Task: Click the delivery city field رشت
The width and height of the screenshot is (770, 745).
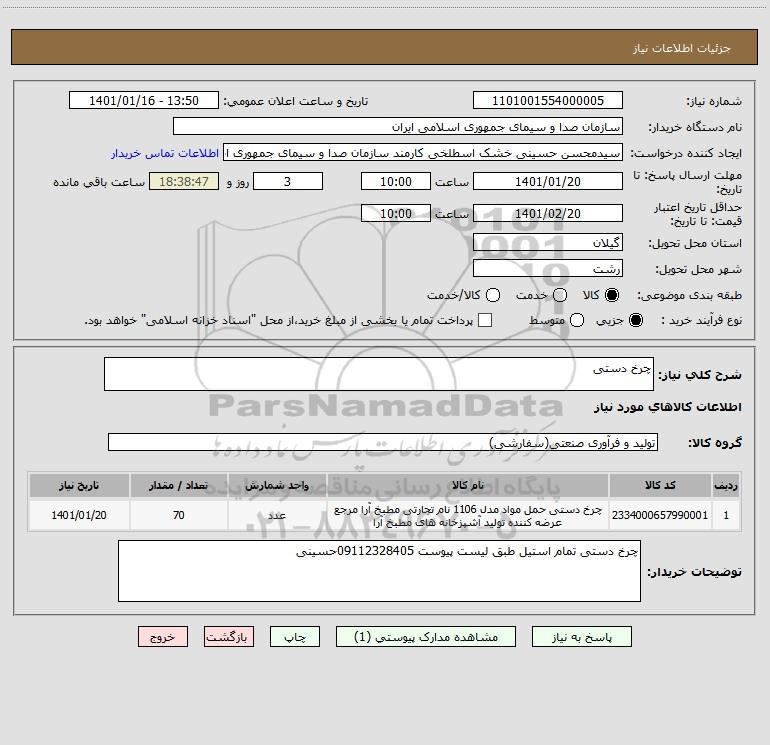Action: [x=548, y=269]
